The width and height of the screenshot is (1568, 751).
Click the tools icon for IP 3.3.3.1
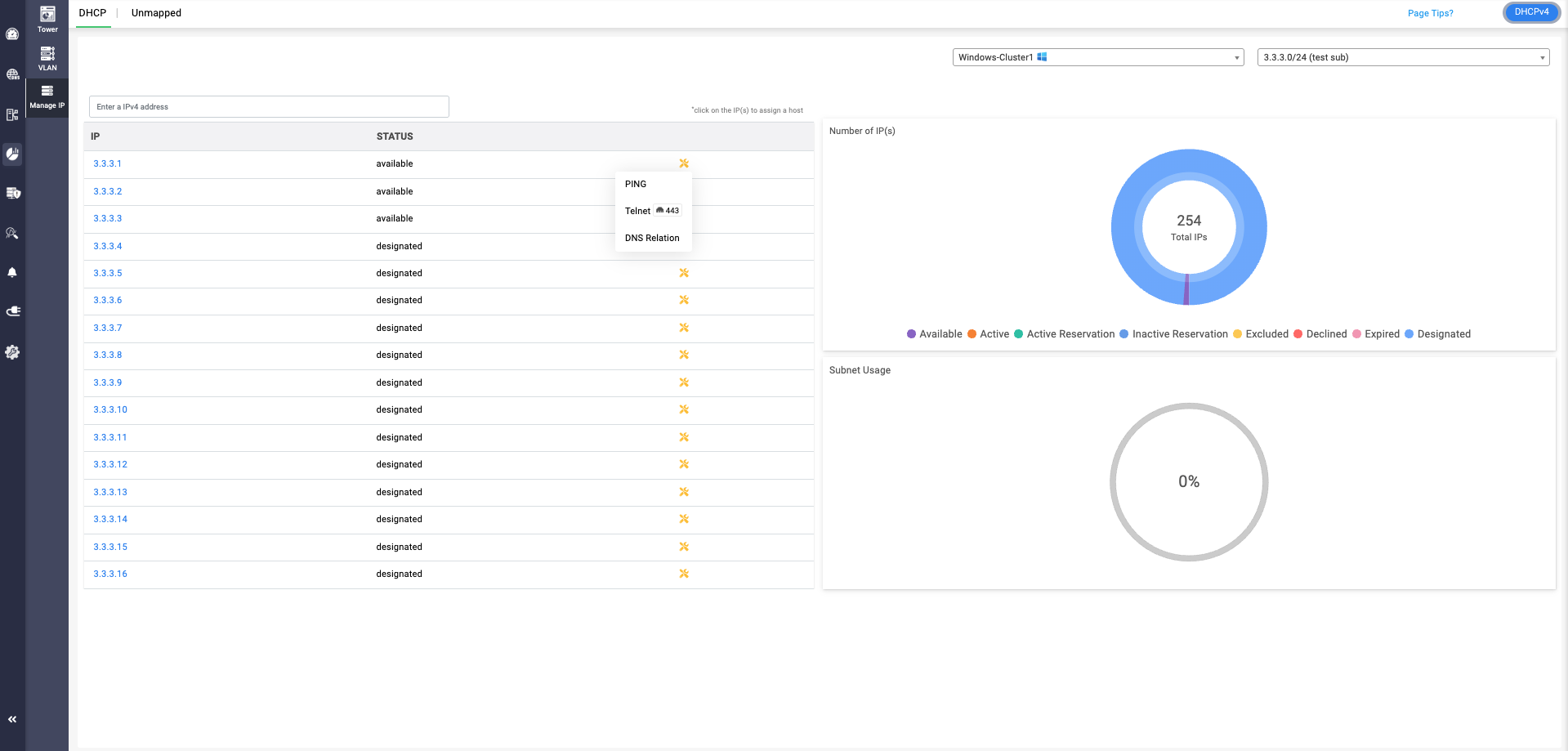coord(684,163)
